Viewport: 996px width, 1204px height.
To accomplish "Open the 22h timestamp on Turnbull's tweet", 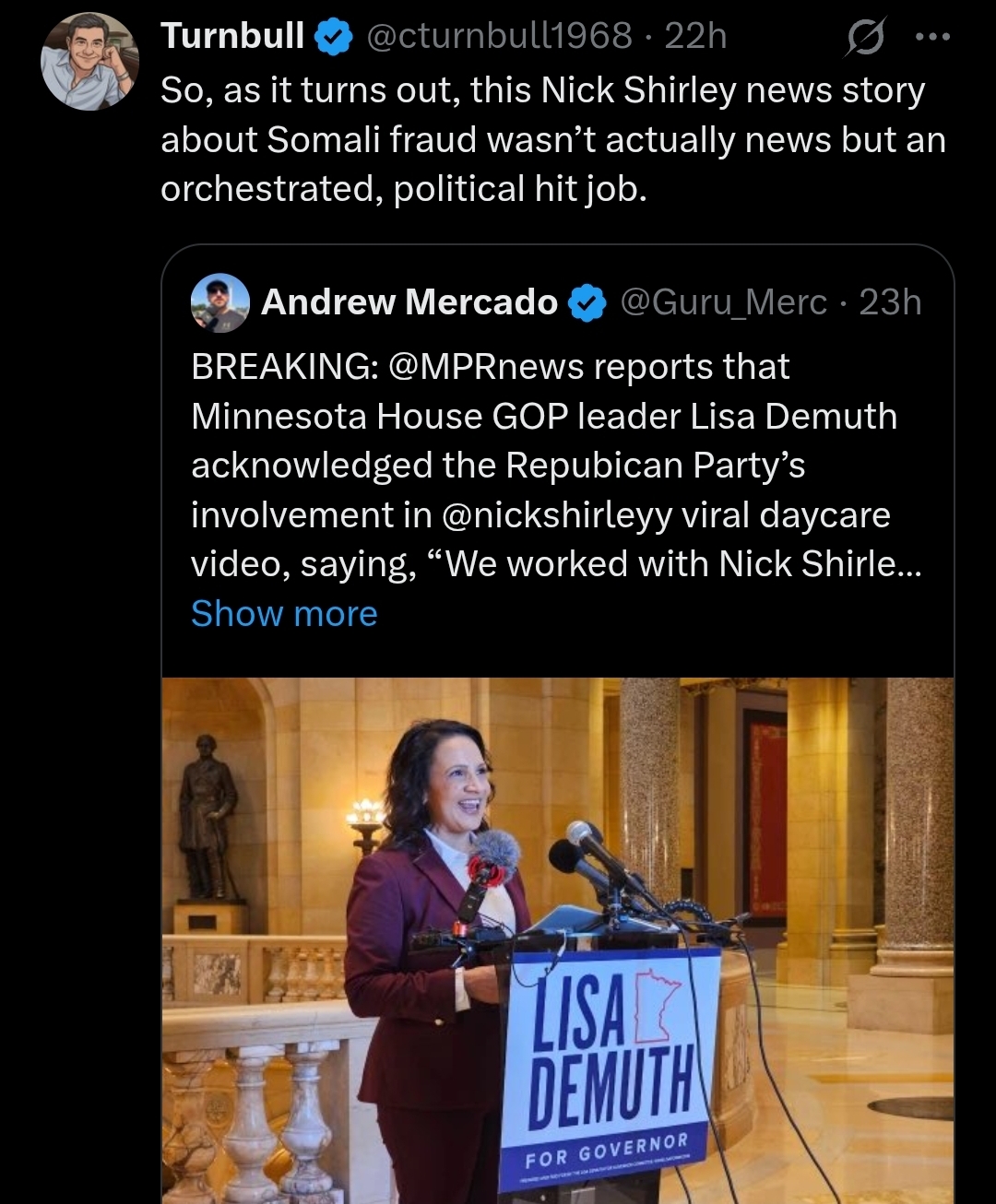I will (695, 37).
